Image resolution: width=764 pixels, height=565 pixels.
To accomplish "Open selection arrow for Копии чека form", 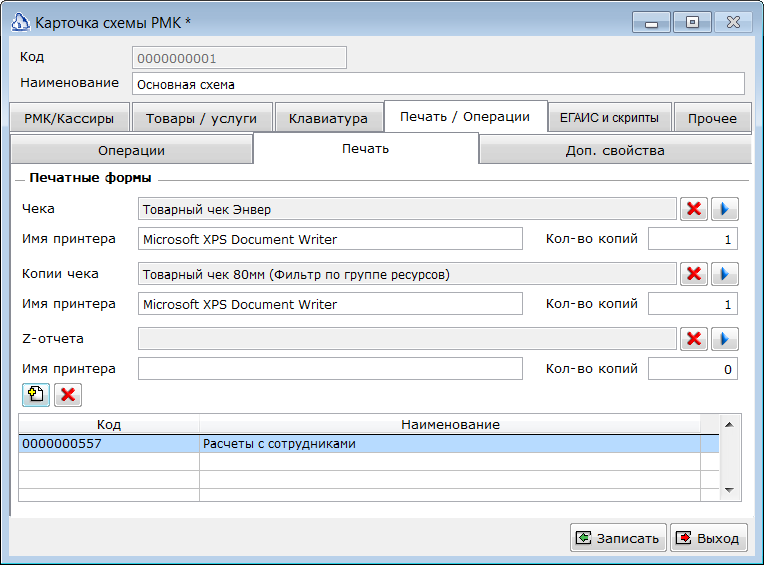I will [725, 274].
